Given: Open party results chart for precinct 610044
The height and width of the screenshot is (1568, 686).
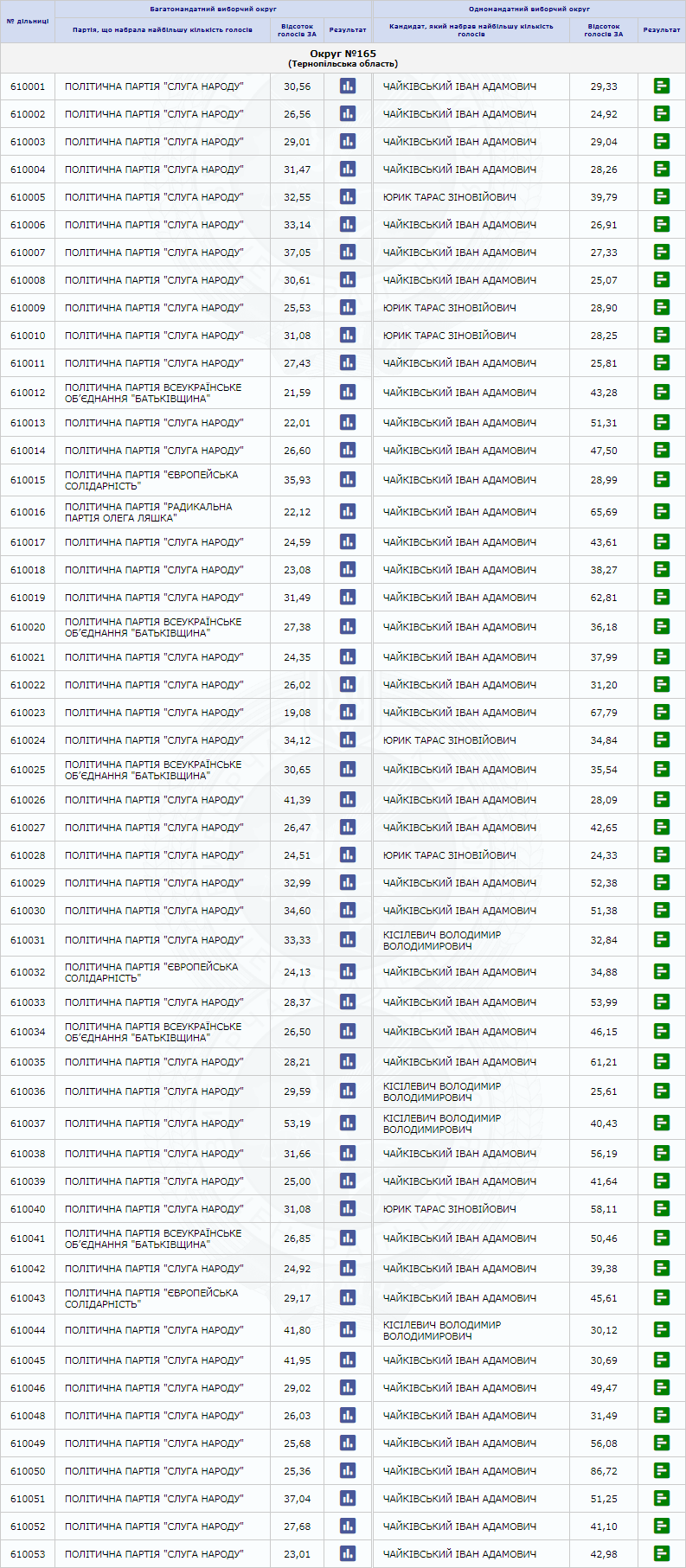Looking at the screenshot, I should pos(348,1329).
